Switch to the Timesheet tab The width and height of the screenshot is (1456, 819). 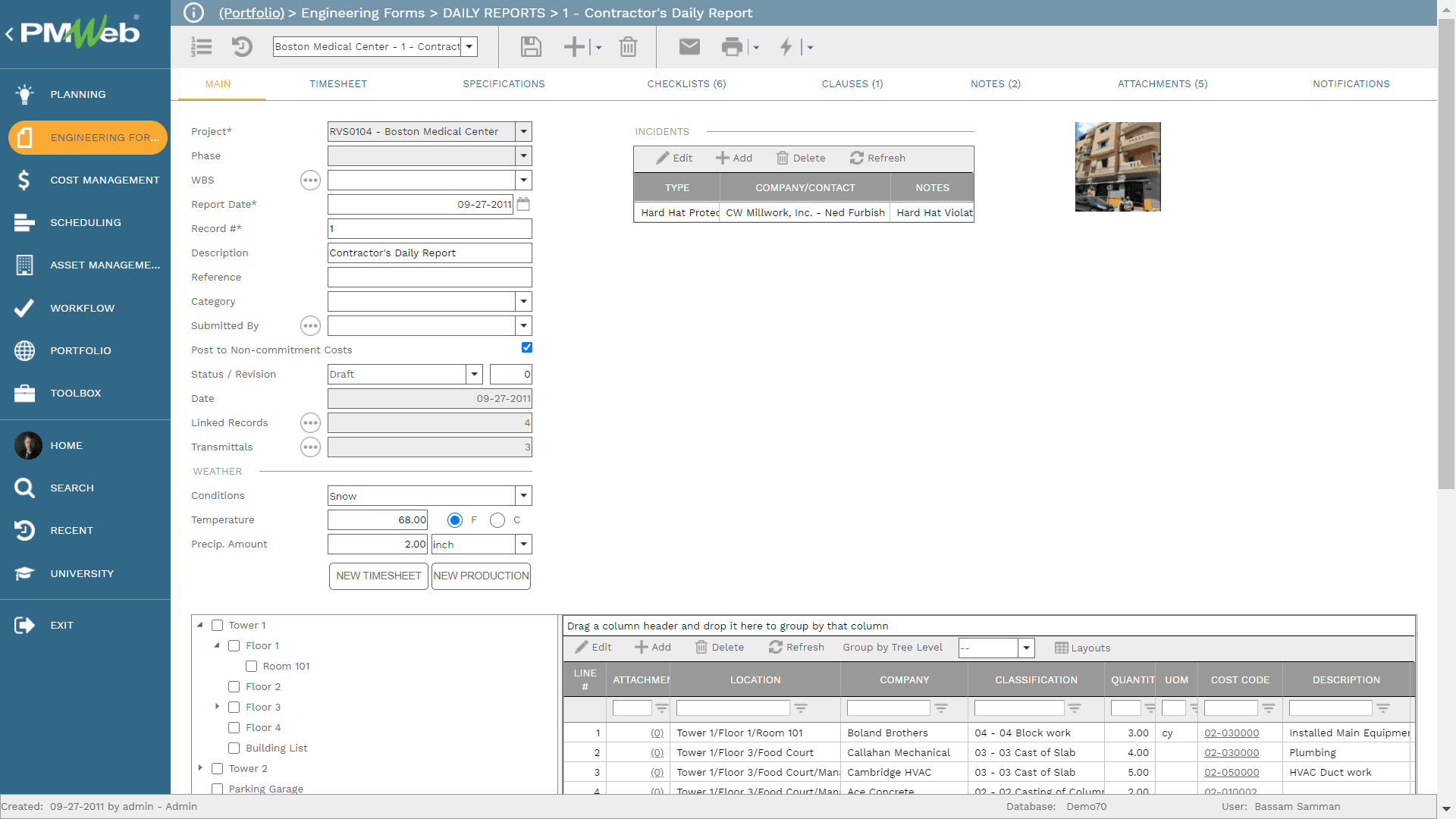click(x=338, y=83)
